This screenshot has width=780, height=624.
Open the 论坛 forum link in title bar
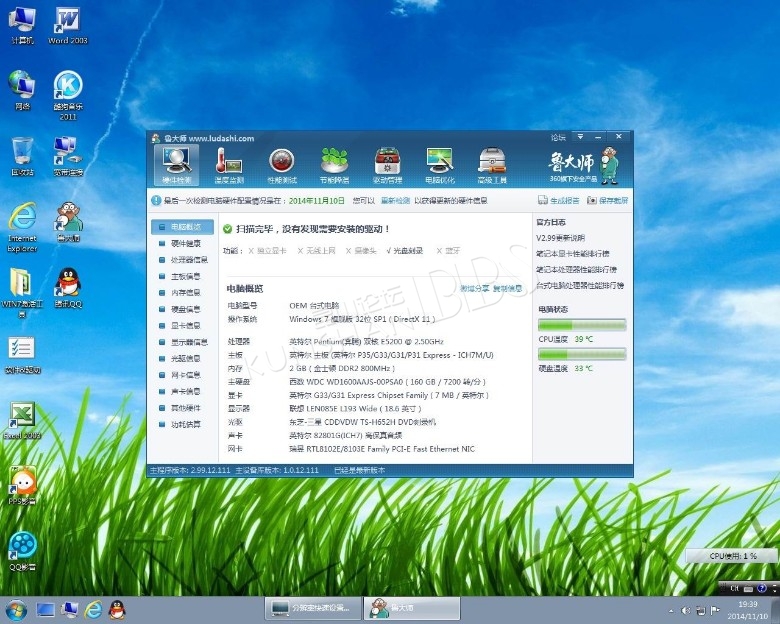click(x=558, y=137)
